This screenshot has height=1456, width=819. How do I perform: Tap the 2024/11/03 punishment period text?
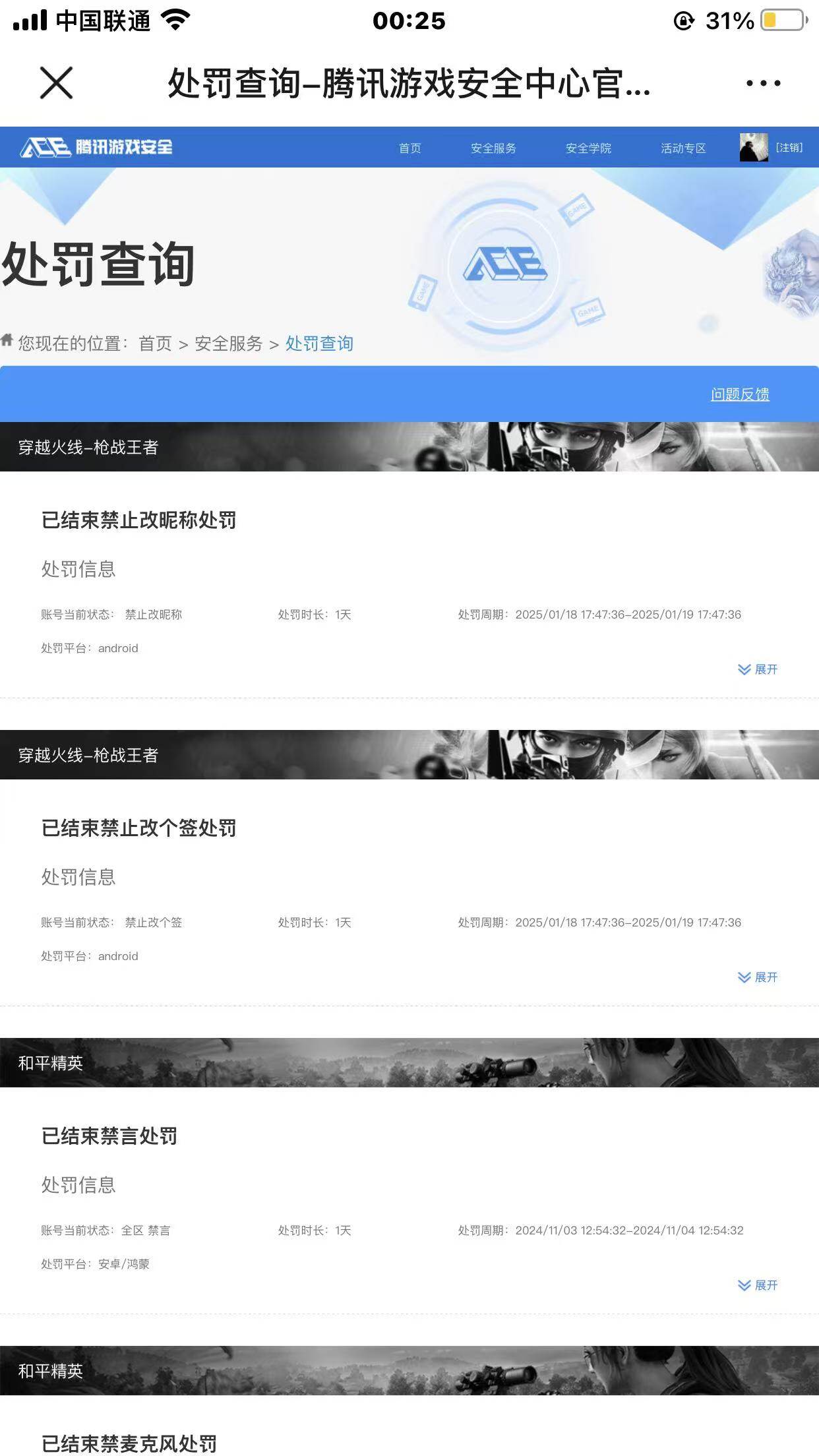coord(601,1230)
